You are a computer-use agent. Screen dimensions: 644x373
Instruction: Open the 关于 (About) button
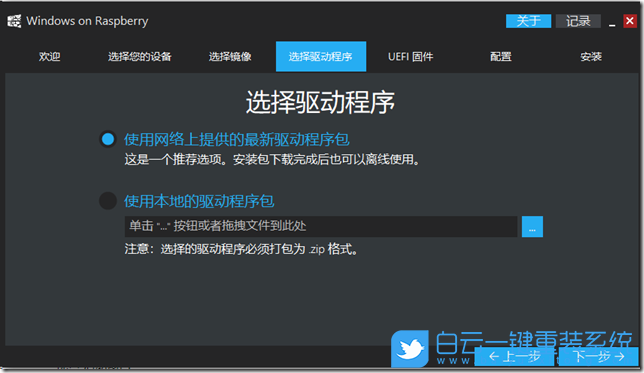pos(528,21)
